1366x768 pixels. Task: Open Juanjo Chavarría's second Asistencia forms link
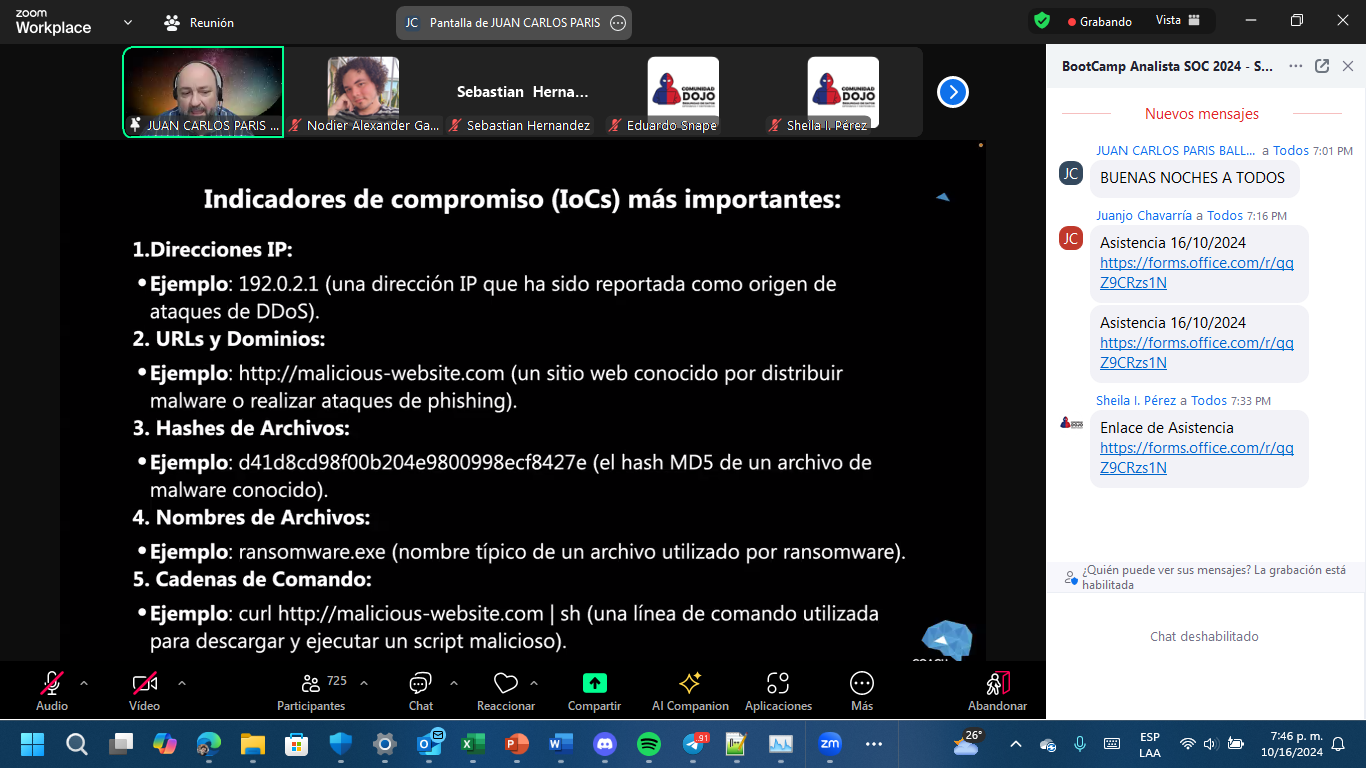pyautogui.click(x=1197, y=352)
